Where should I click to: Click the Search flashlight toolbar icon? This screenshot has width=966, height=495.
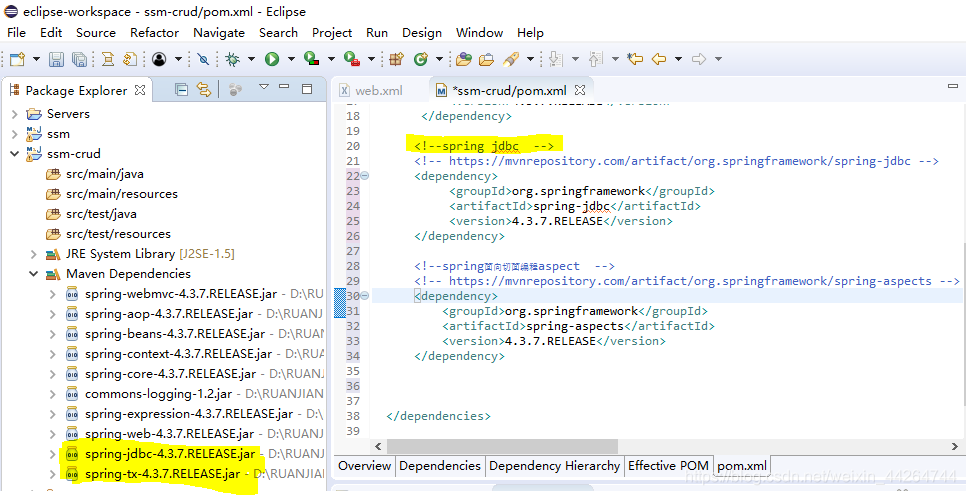point(511,59)
